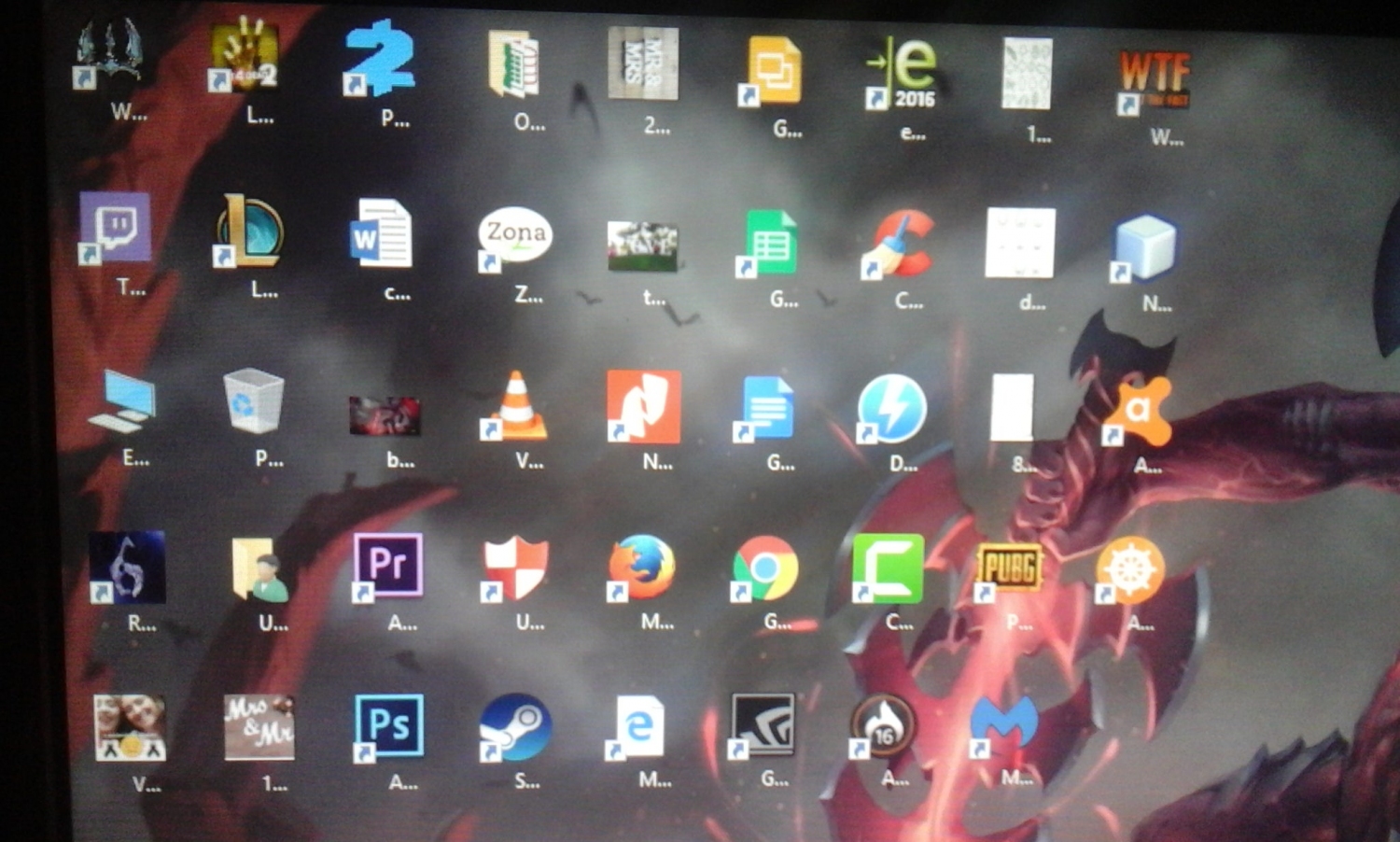Image resolution: width=1400 pixels, height=842 pixels.
Task: Launch the WTF game shortcut
Action: tap(1155, 82)
